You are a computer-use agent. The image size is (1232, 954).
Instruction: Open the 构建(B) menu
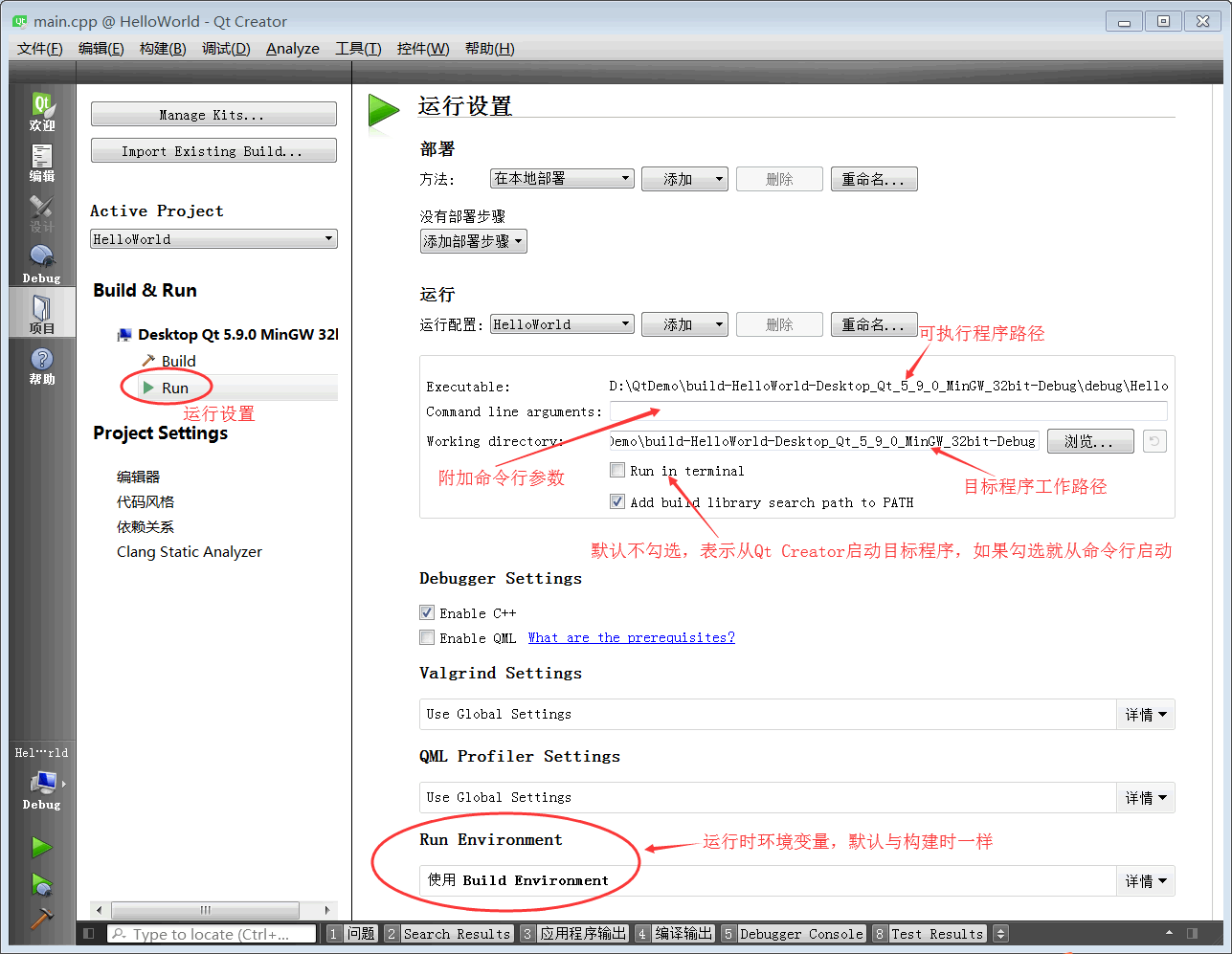point(163,49)
